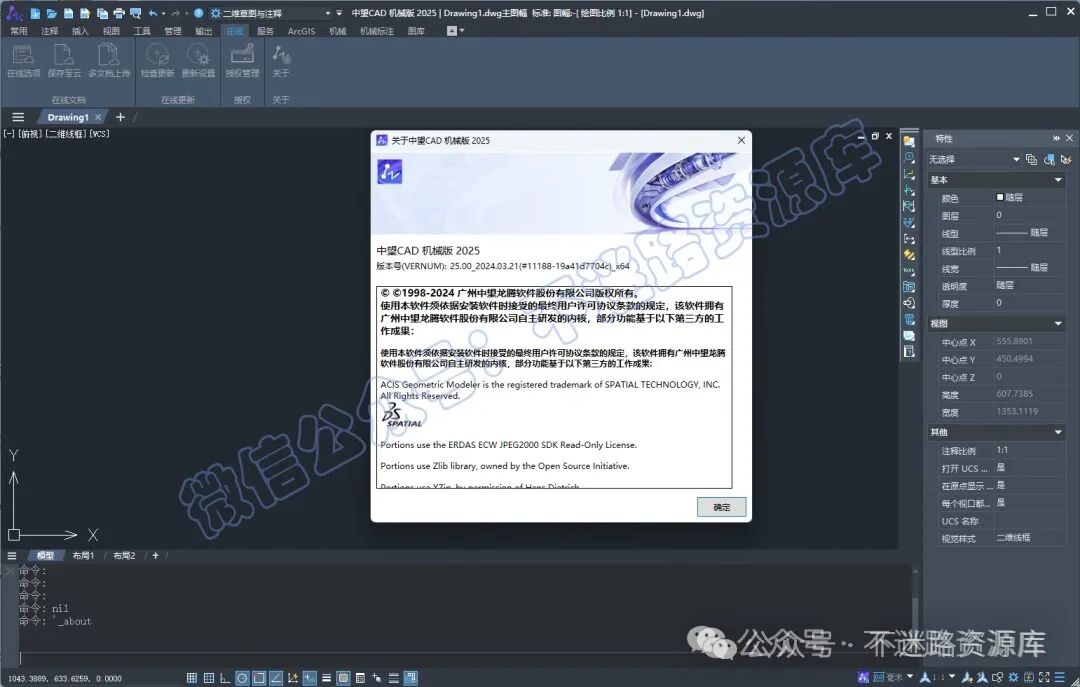
Task: Toggle lineweight display in the status bar
Action: click(x=326, y=678)
